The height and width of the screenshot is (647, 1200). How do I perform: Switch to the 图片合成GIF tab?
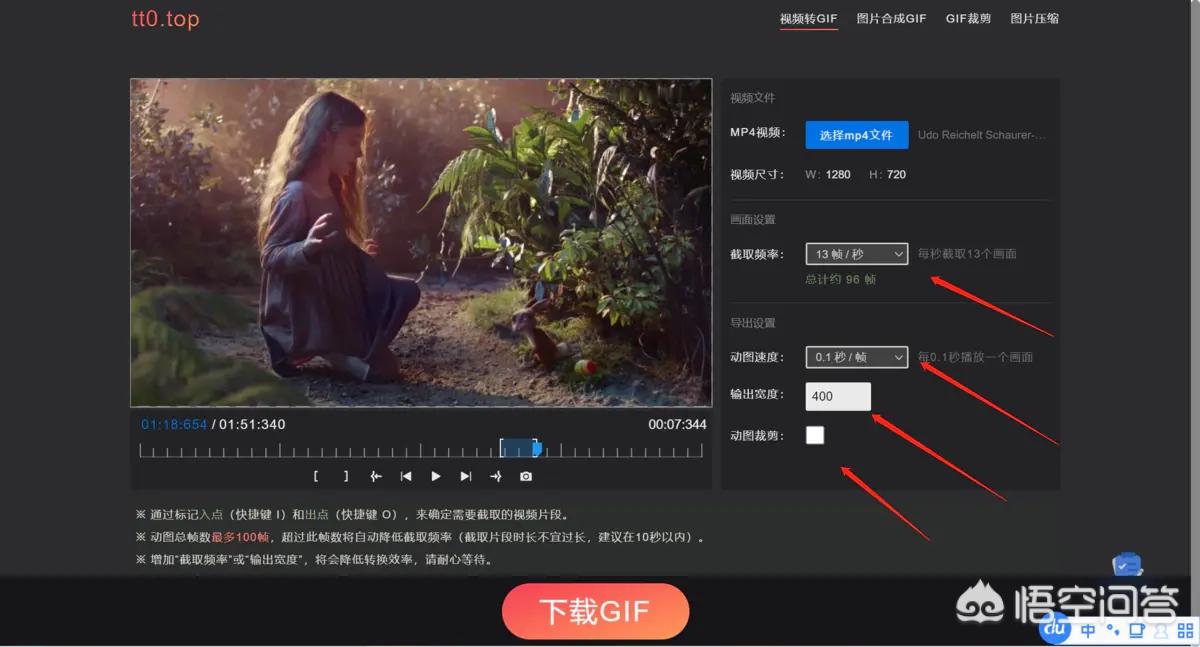coord(891,19)
